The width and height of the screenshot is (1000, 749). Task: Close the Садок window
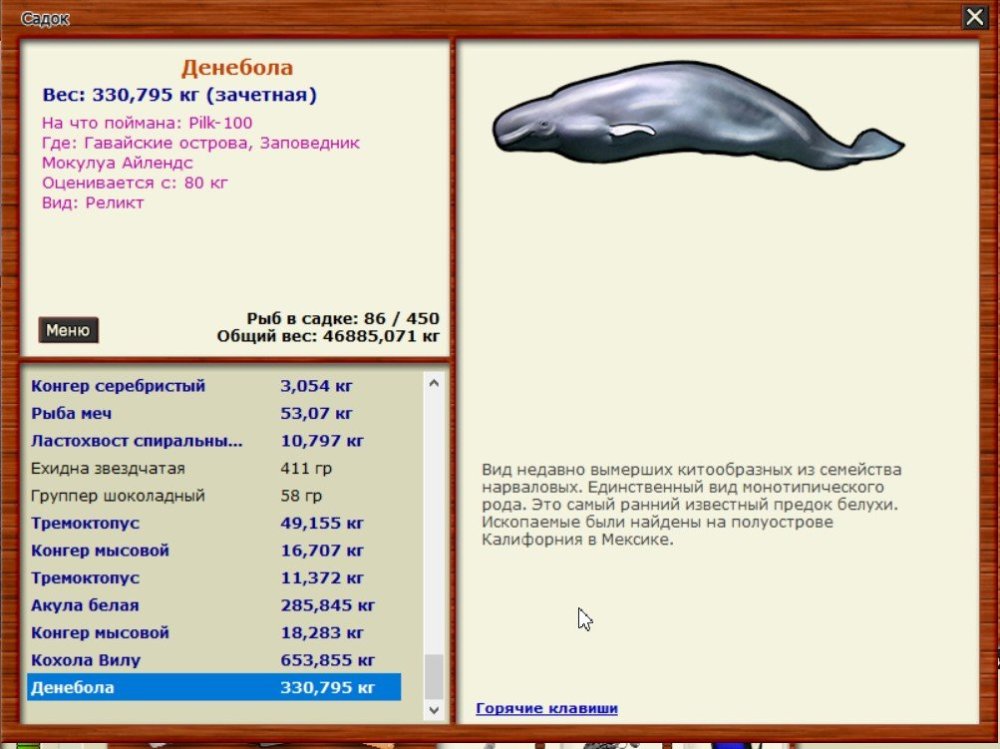974,17
